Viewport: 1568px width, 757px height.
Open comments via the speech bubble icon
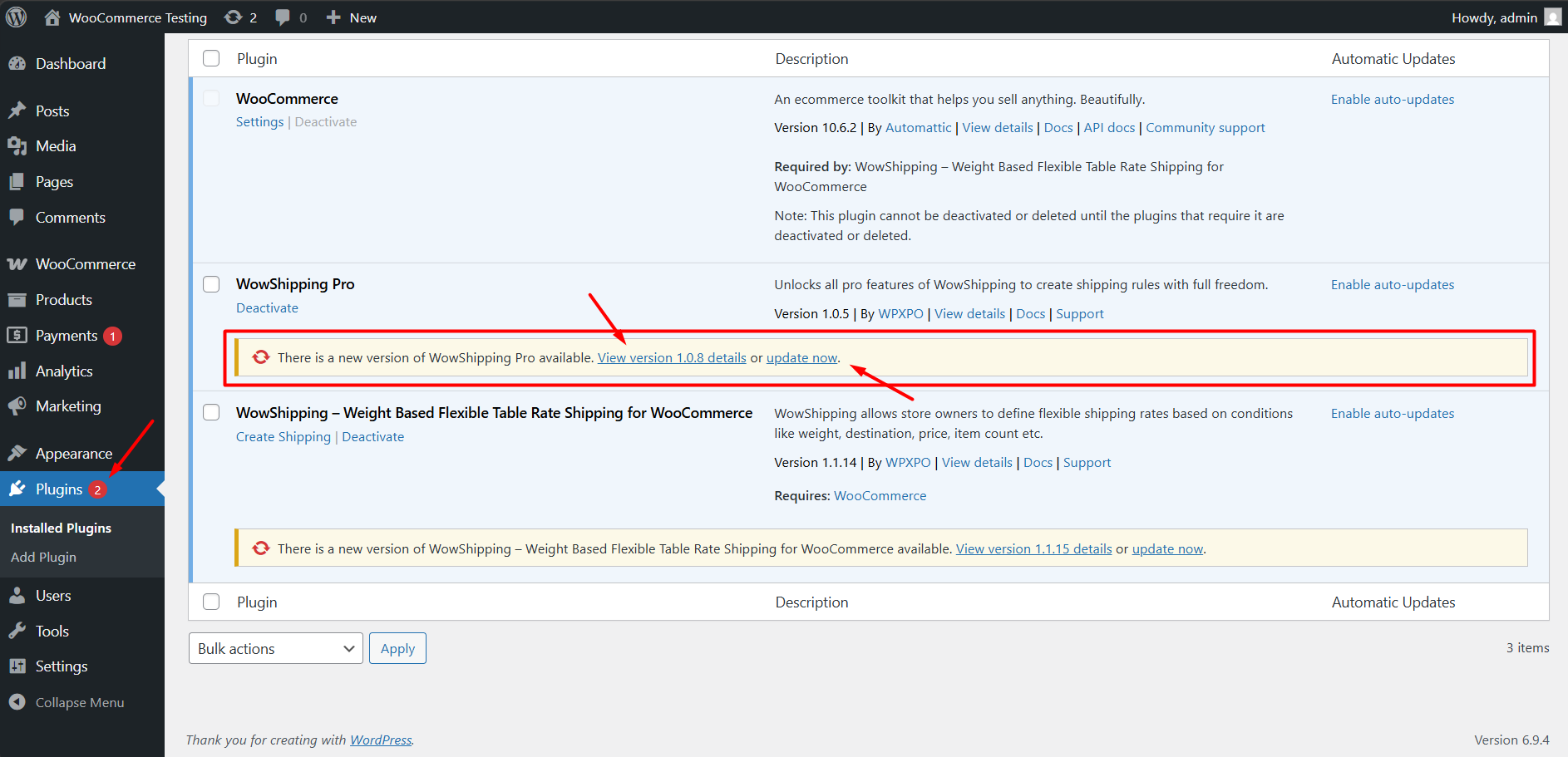282,17
